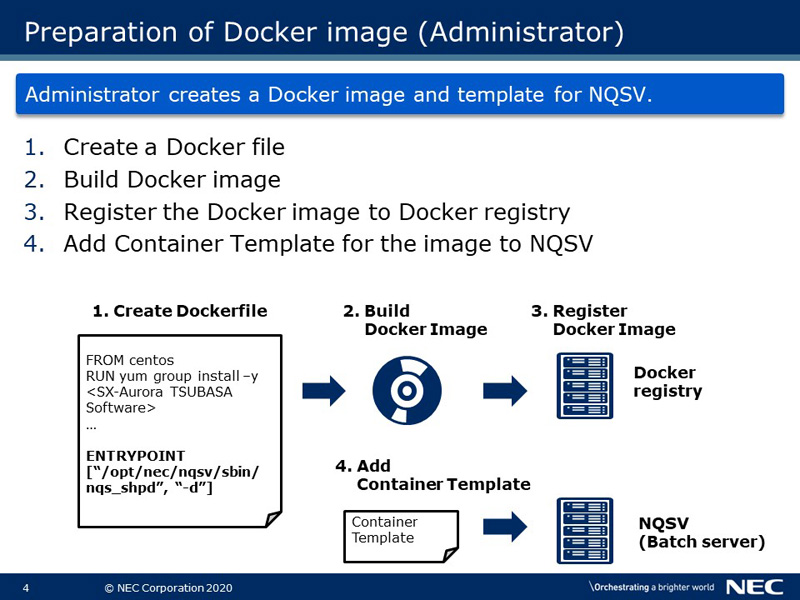800x600 pixels.
Task: Click the '© NEC Corporation 2020' footer text
Action: point(168,588)
